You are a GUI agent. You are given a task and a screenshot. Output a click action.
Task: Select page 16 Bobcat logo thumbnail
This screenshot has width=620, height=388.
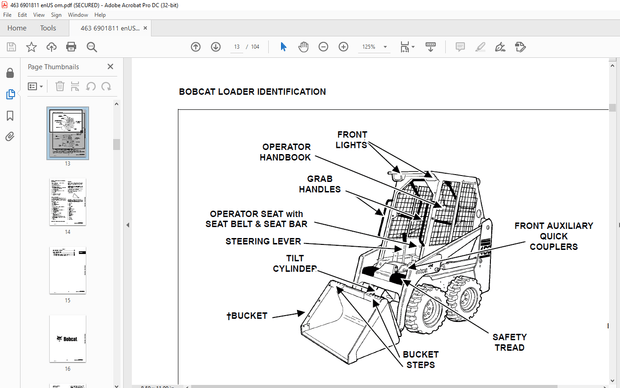coord(68,339)
